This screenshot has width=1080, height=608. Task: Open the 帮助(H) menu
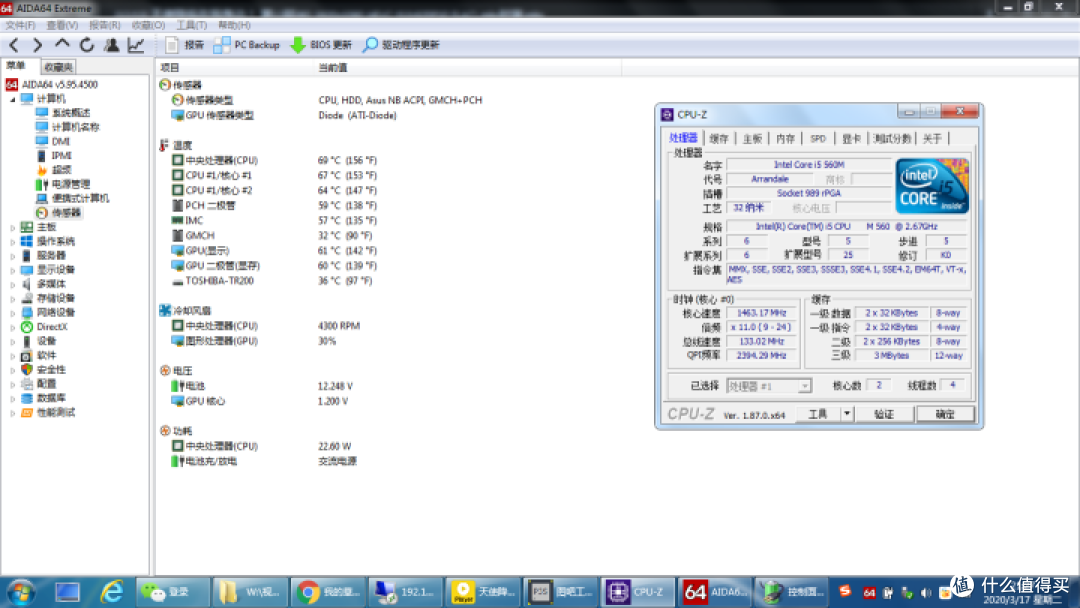click(x=234, y=25)
